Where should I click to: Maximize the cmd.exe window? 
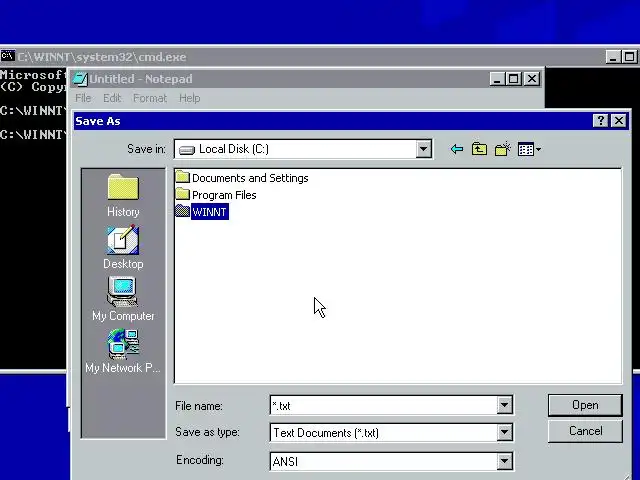tap(629, 57)
